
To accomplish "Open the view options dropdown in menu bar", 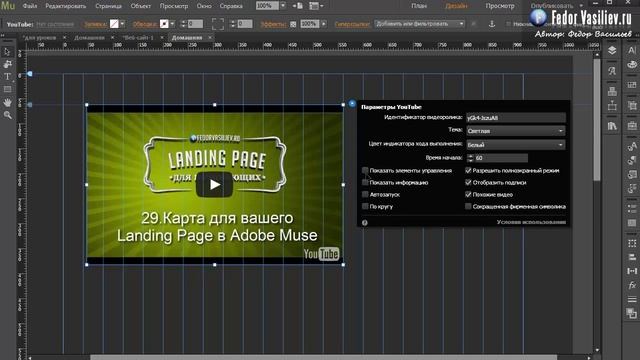I will [x=316, y=6].
